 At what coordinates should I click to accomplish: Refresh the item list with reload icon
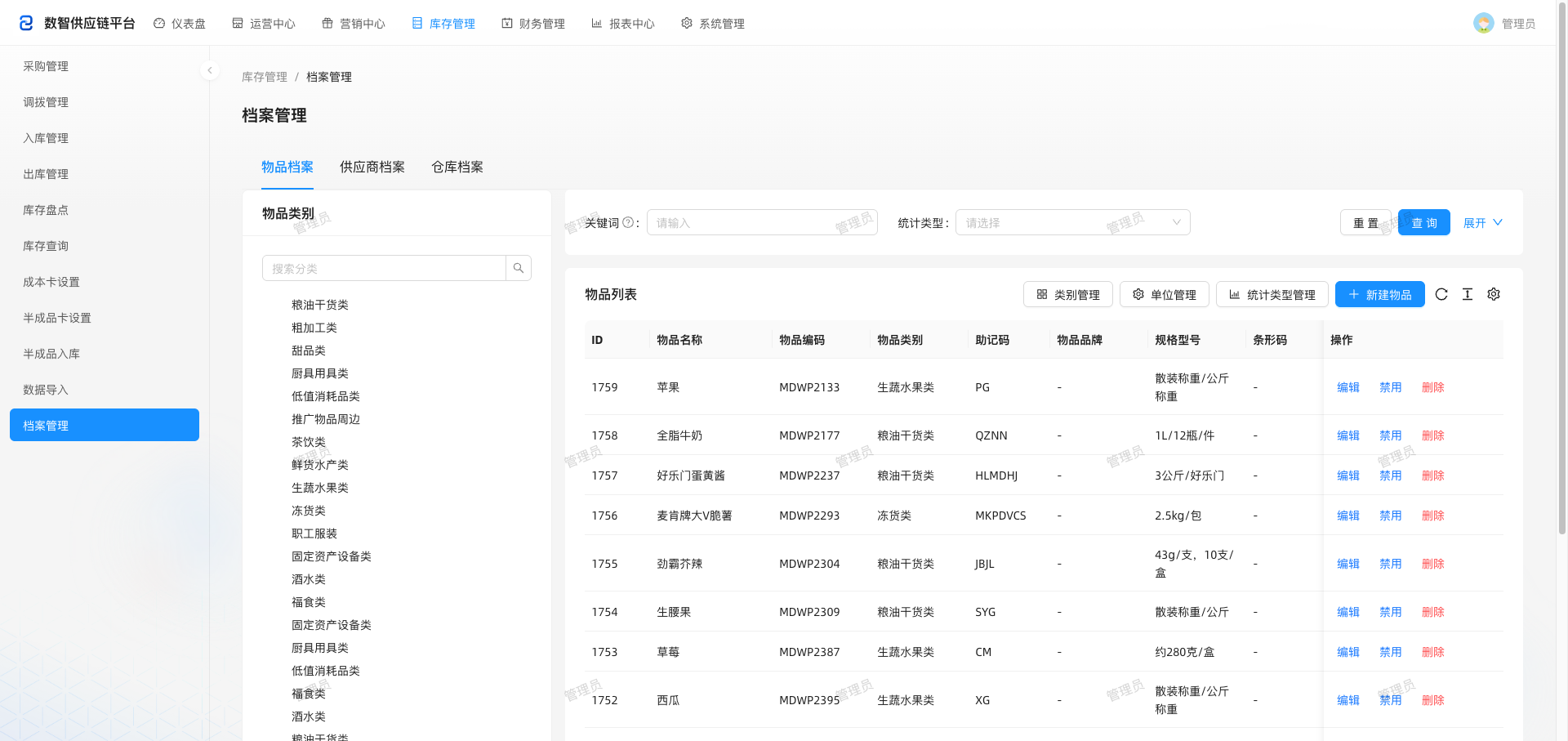pos(1441,294)
